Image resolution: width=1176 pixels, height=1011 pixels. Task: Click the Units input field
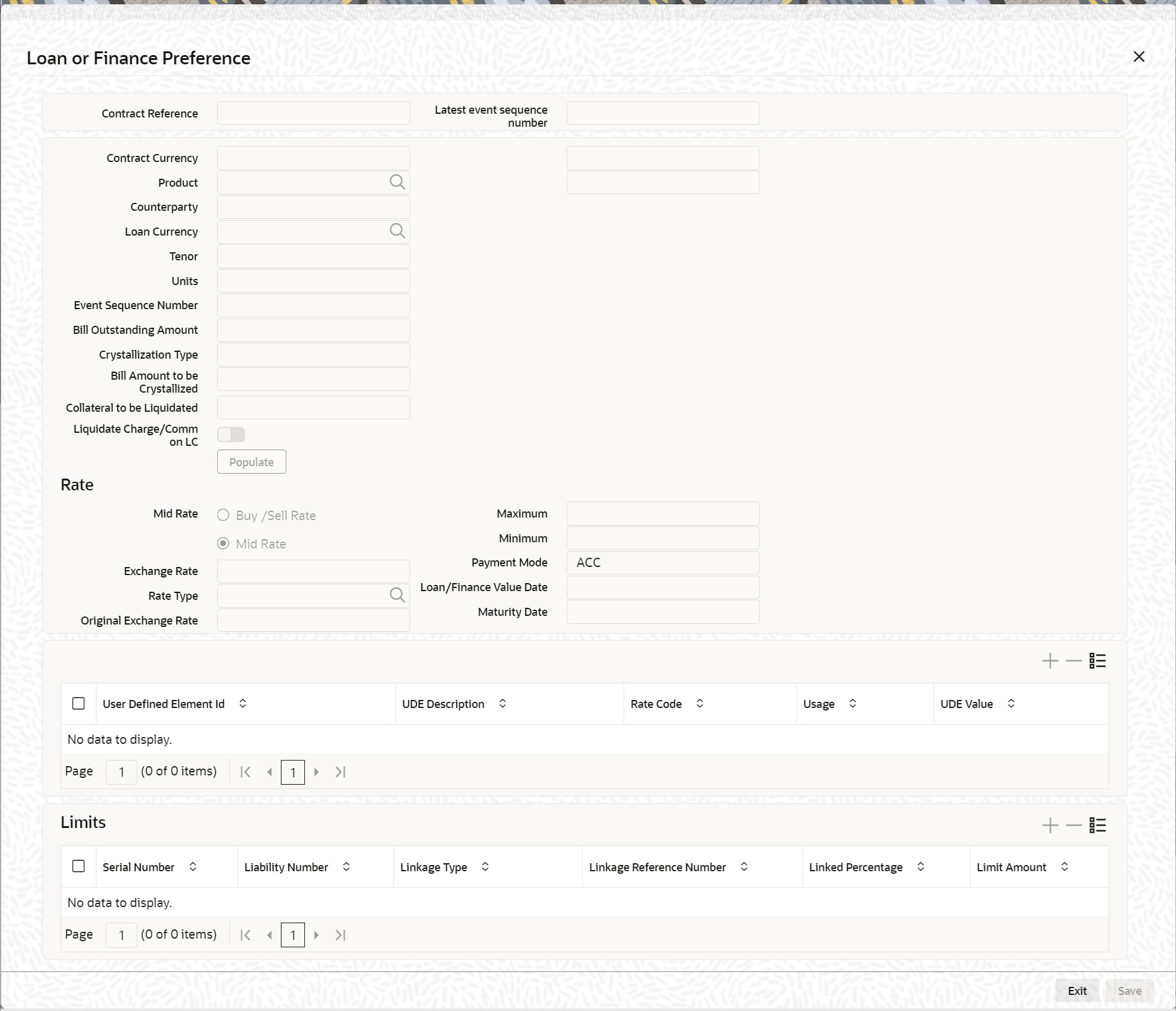click(x=314, y=281)
